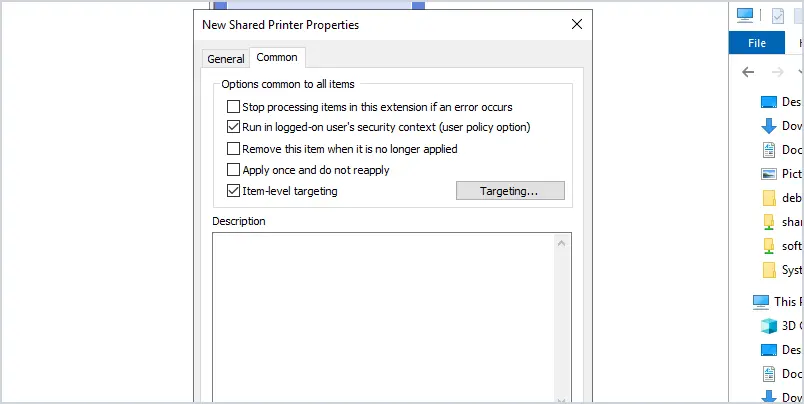Click the Description scrollbar up arrow
This screenshot has width=804, height=404.
[561, 244]
